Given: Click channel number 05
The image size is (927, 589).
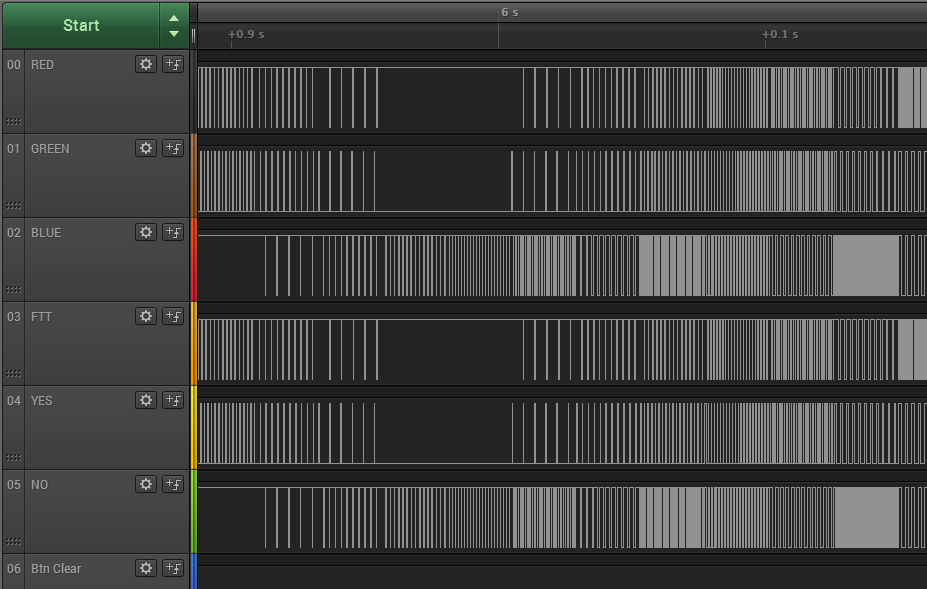Looking at the screenshot, I should (x=14, y=484).
